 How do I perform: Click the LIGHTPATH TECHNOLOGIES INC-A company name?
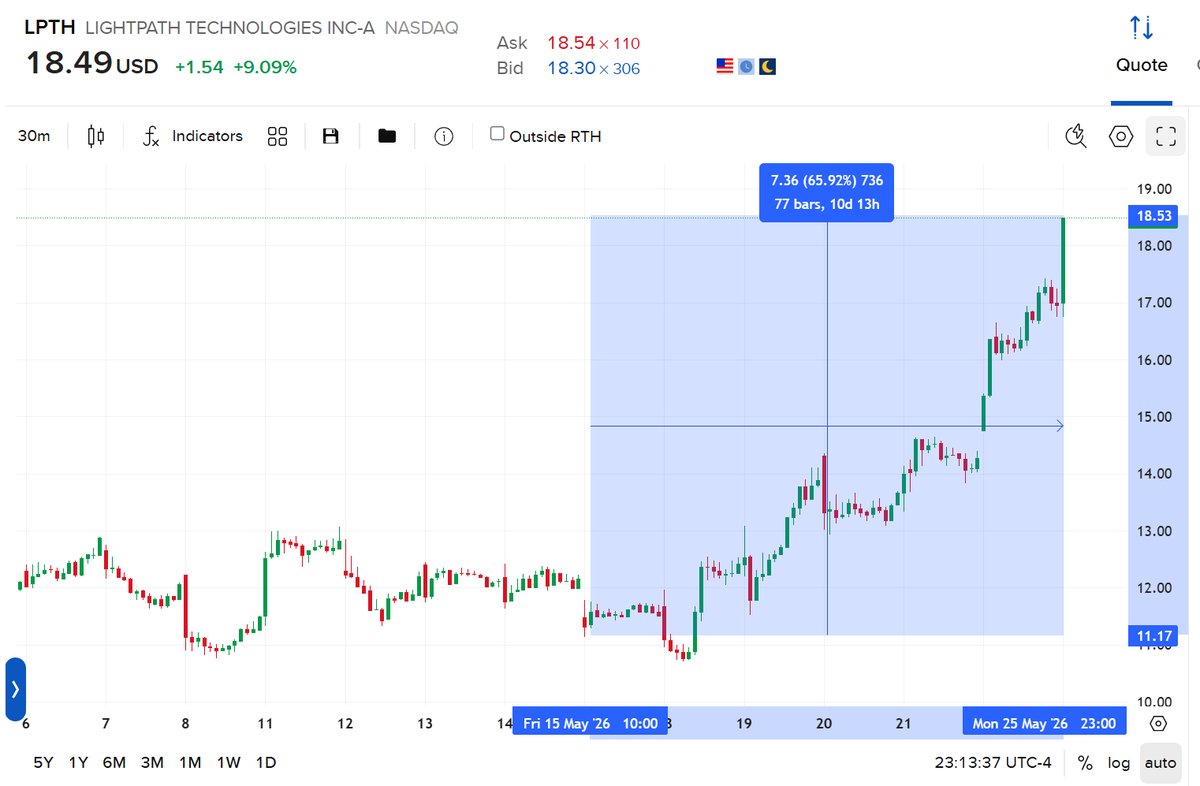pyautogui.click(x=230, y=28)
